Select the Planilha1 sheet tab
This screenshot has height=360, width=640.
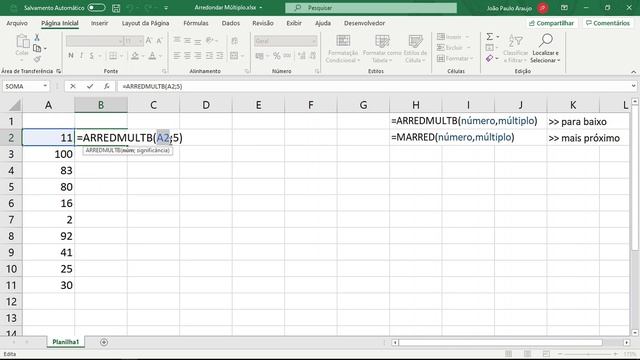click(x=65, y=342)
